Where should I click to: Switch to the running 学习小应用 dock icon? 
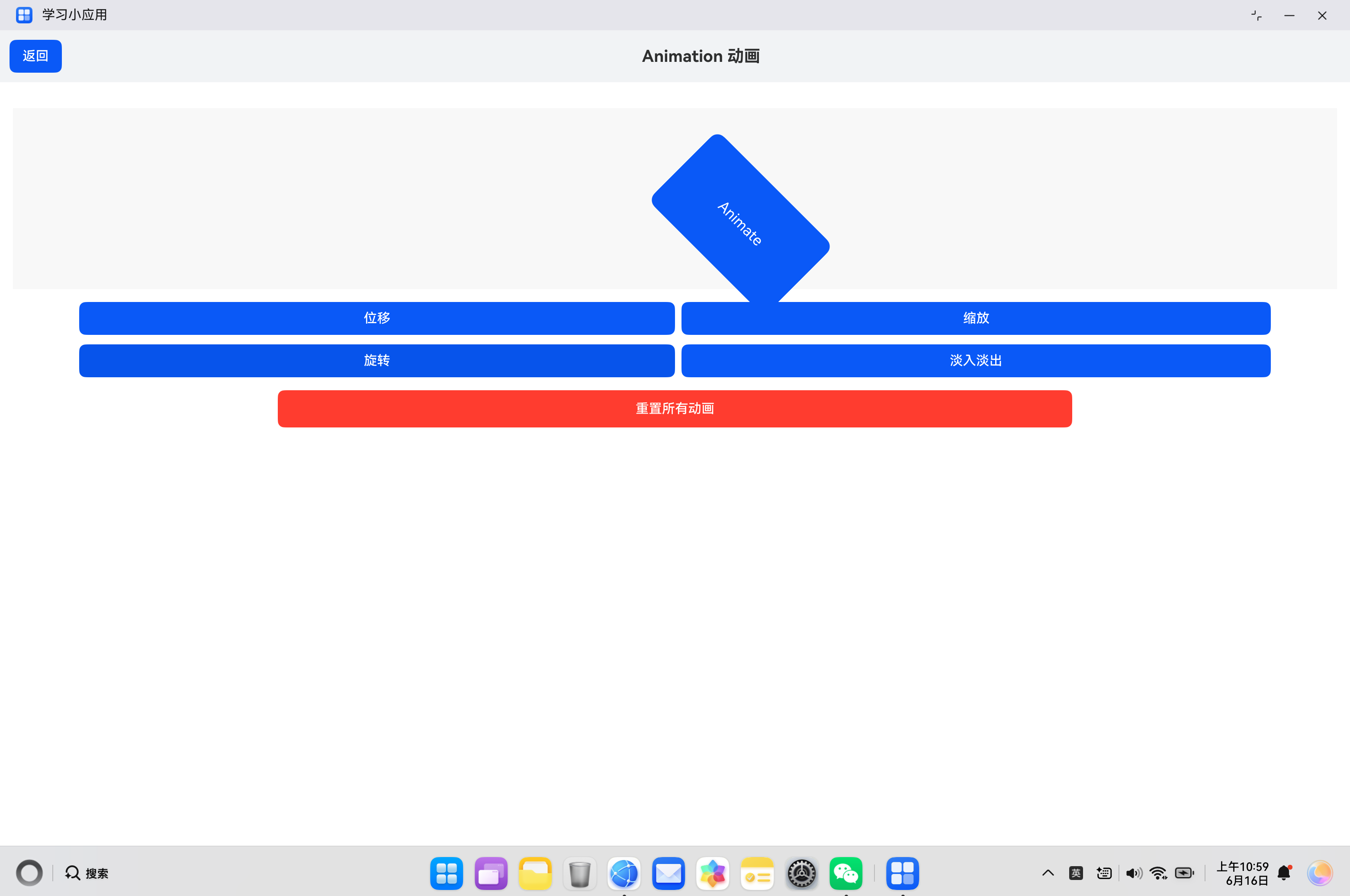tap(903, 873)
